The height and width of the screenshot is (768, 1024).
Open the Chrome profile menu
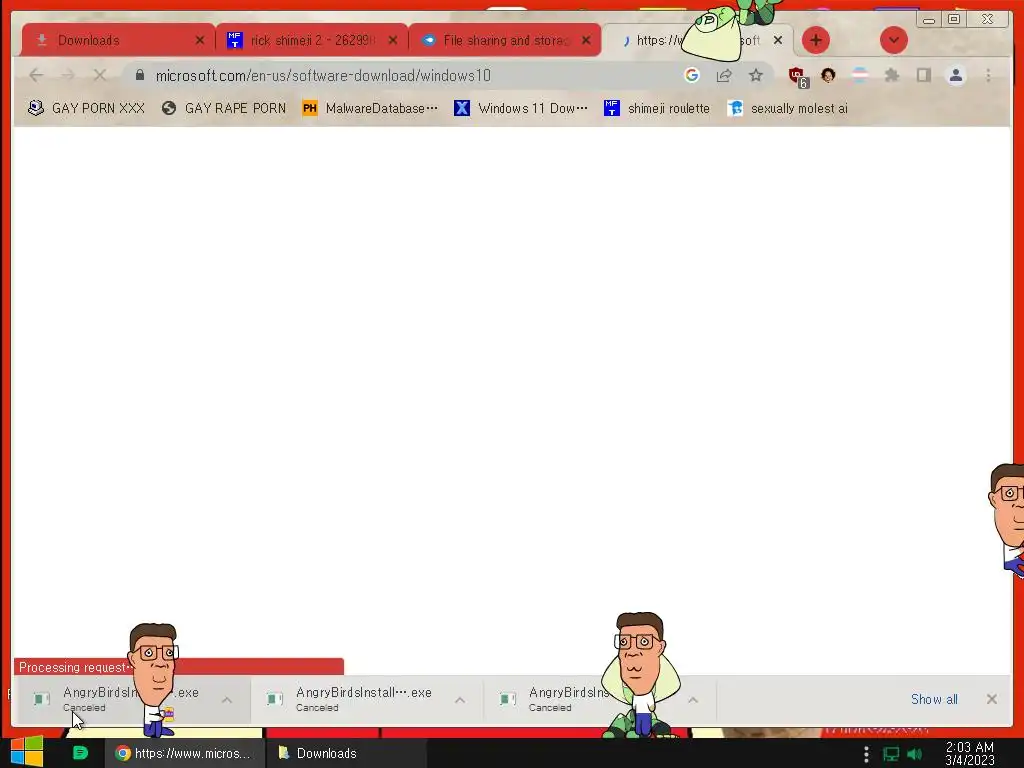(x=955, y=76)
